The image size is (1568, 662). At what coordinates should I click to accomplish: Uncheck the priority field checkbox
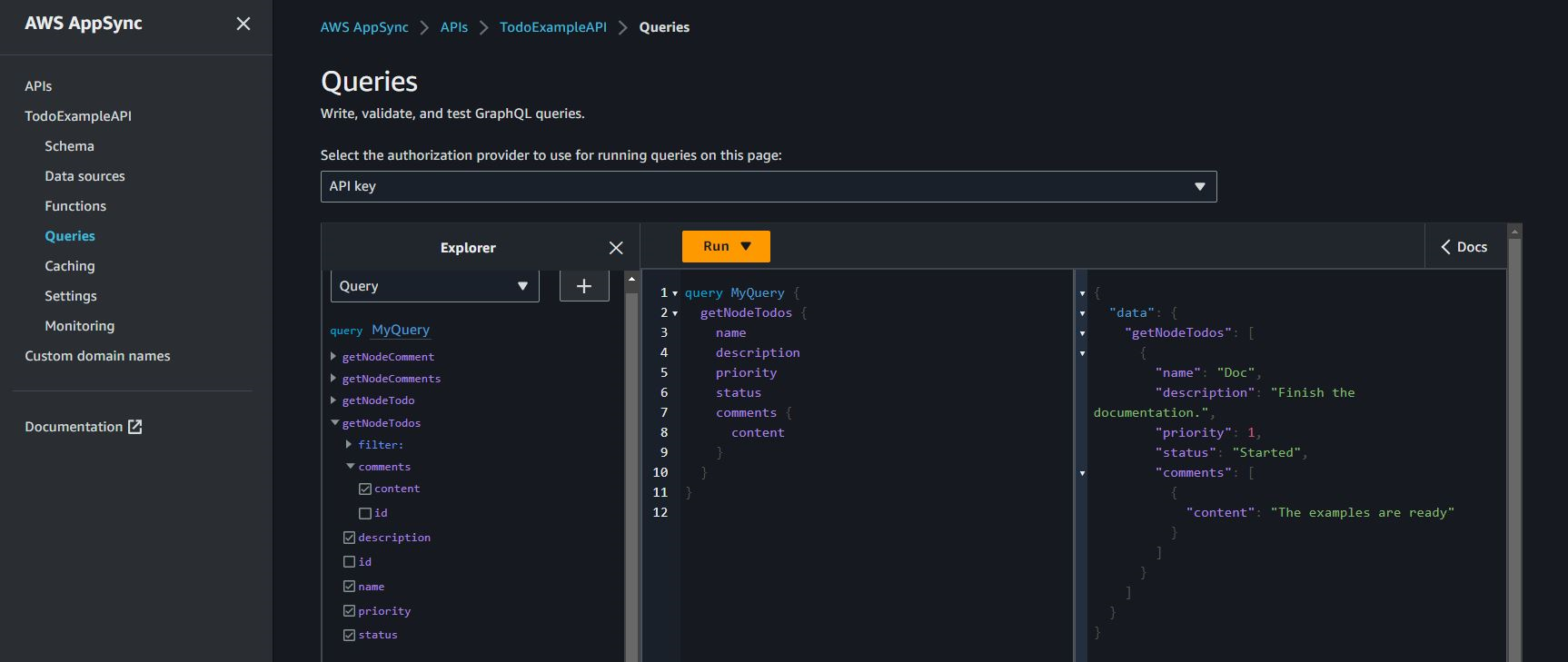pyautogui.click(x=349, y=611)
